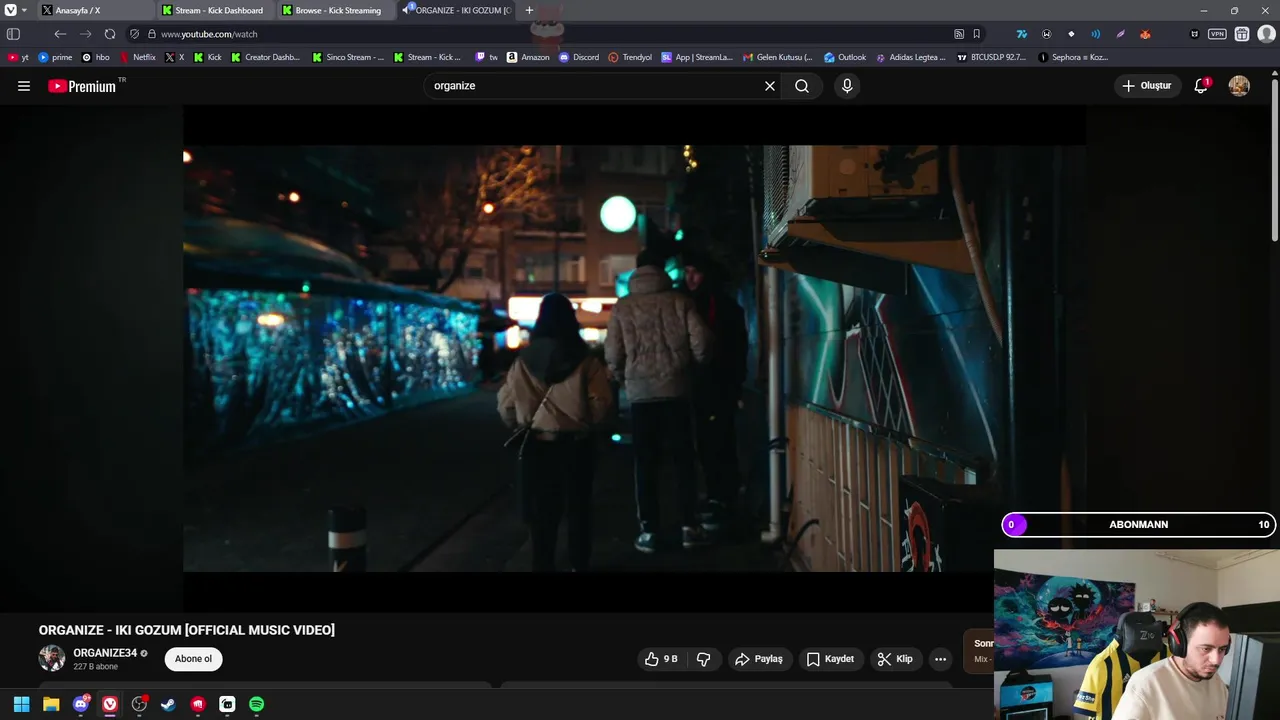Open hbo bookmark
This screenshot has width=1280, height=720.
pyautogui.click(x=96, y=57)
